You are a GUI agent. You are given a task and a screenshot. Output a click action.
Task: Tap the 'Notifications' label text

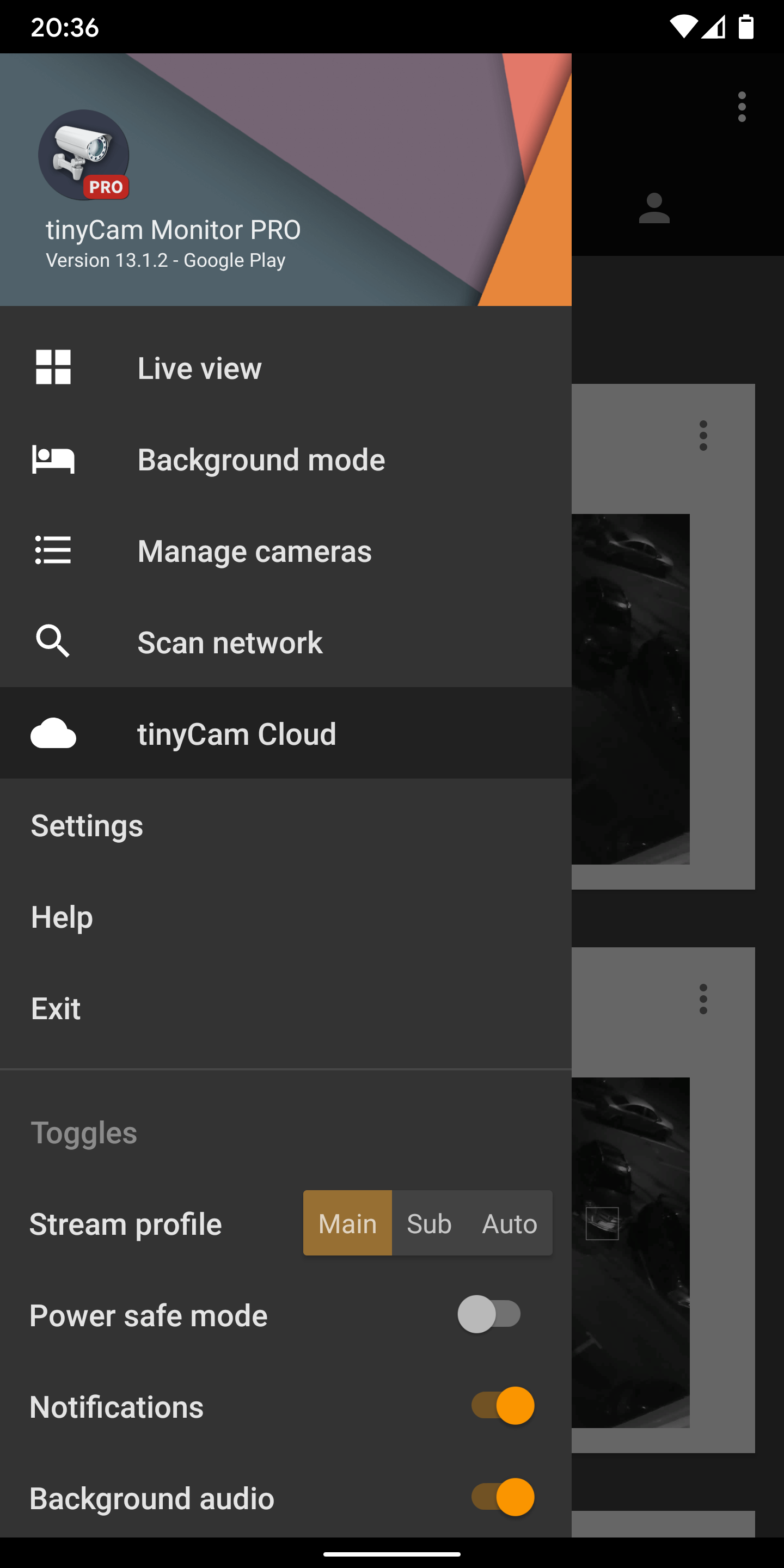tap(117, 1407)
